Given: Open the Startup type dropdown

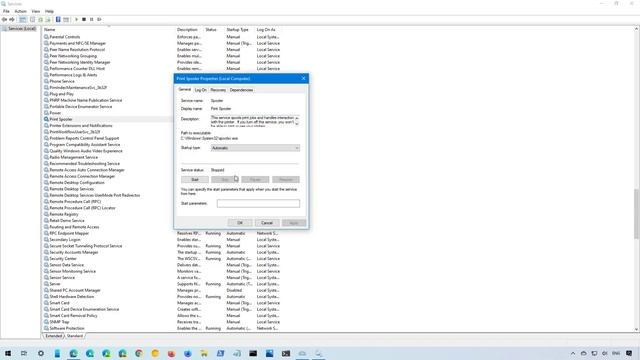Looking at the screenshot, I should [255, 148].
